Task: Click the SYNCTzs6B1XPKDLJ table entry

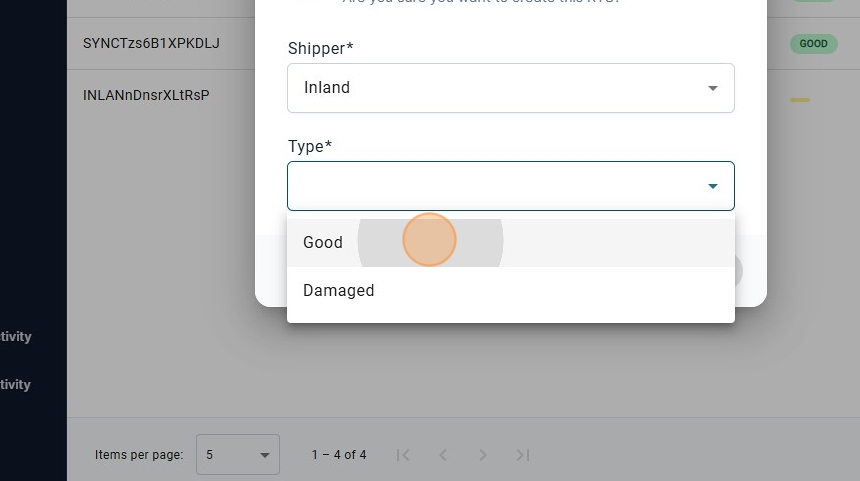Action: [151, 44]
